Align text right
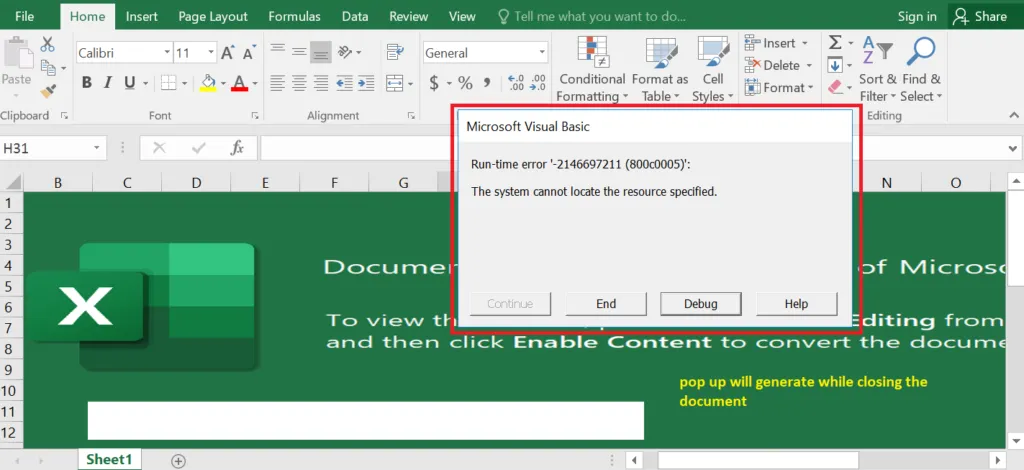Image resolution: width=1024 pixels, height=470 pixels. pos(321,83)
